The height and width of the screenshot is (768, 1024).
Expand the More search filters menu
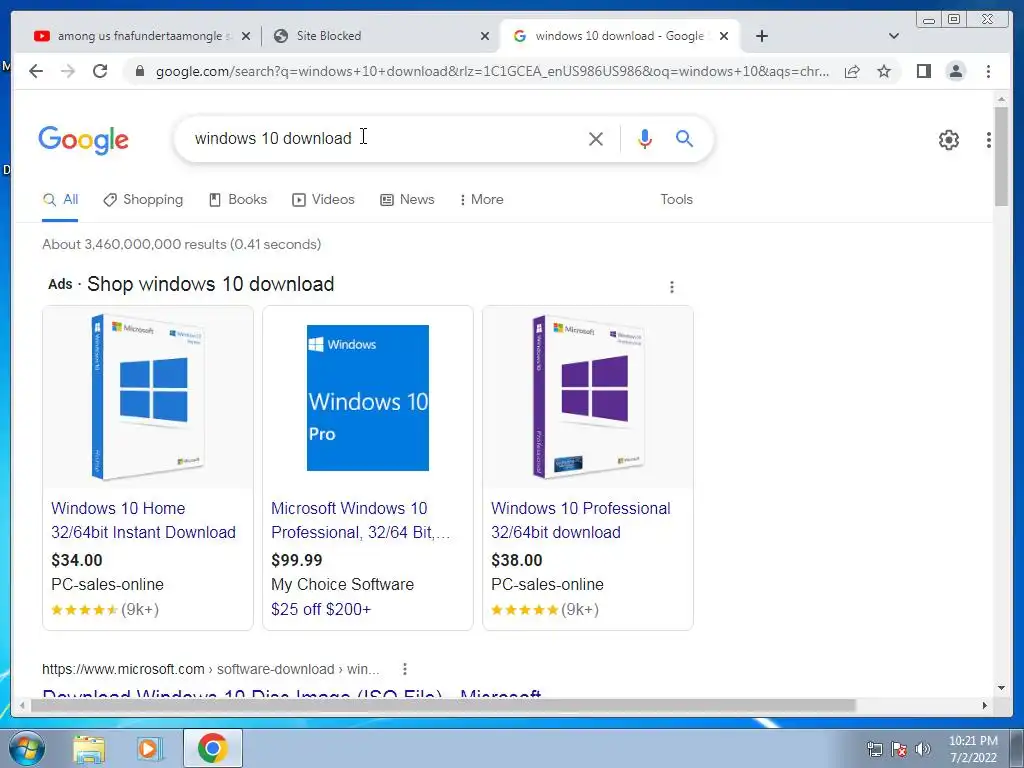(482, 199)
